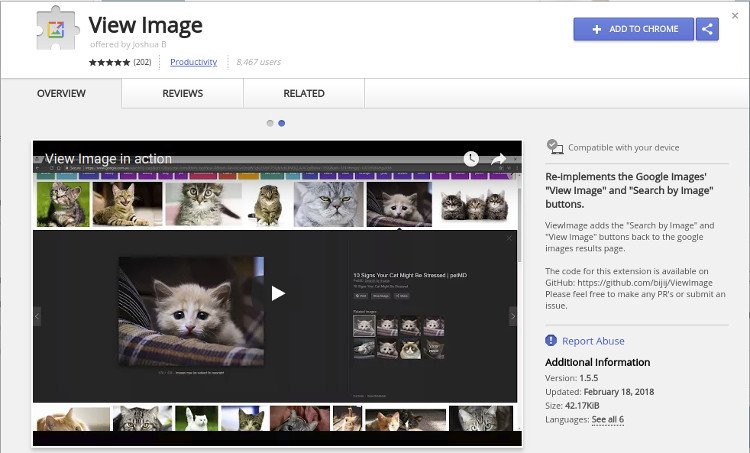Play the View Image in action video

278,293
